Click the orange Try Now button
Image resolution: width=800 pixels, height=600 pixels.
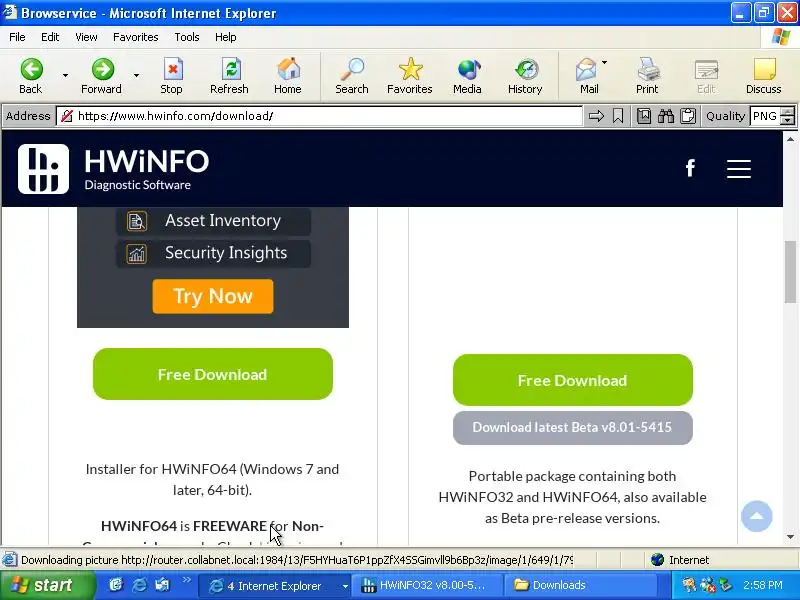(x=213, y=296)
